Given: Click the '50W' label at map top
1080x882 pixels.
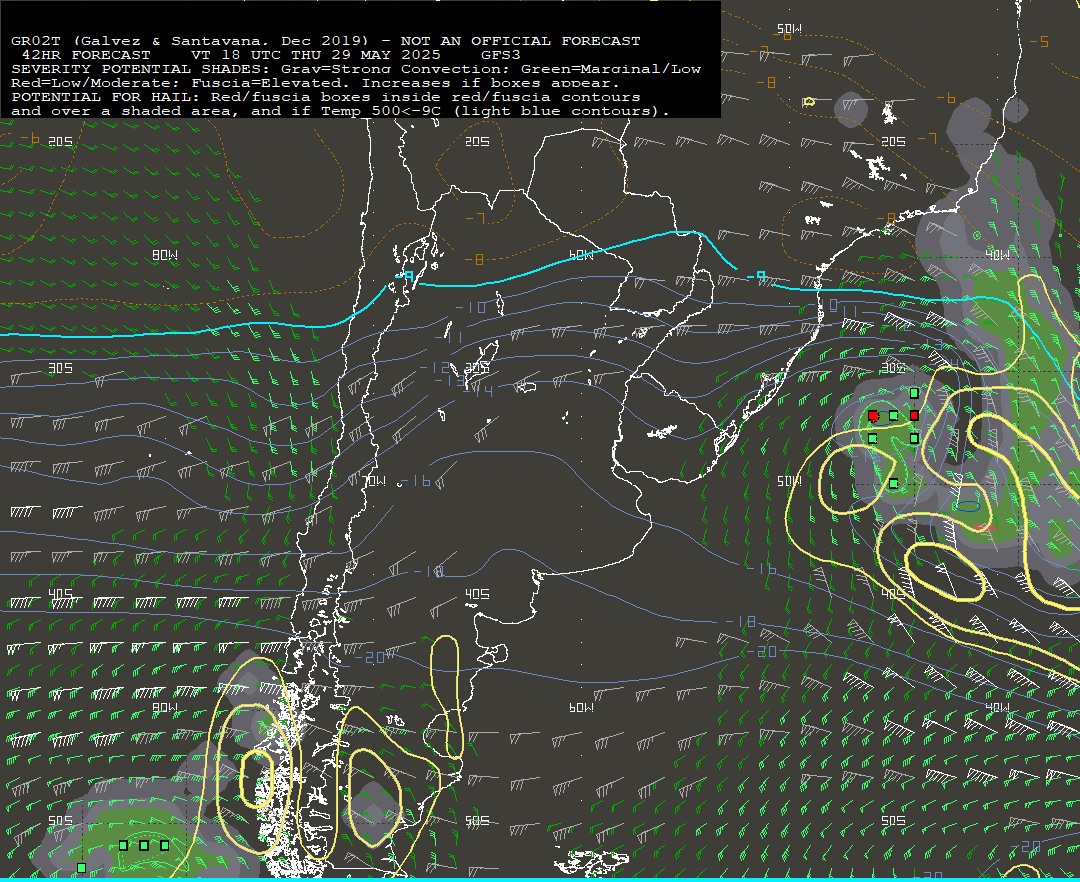Looking at the screenshot, I should point(789,28).
